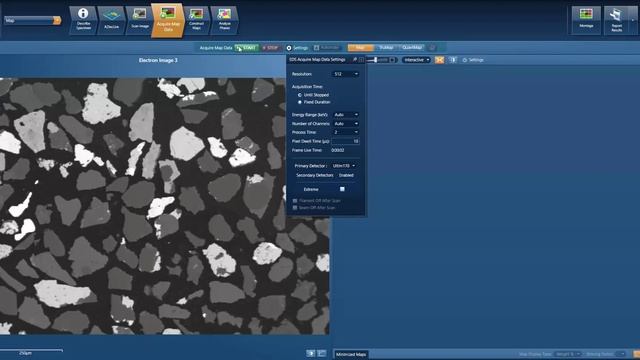This screenshot has width=640, height=360.
Task: Open the Resolution dropdown showing 512
Action: coord(346,74)
